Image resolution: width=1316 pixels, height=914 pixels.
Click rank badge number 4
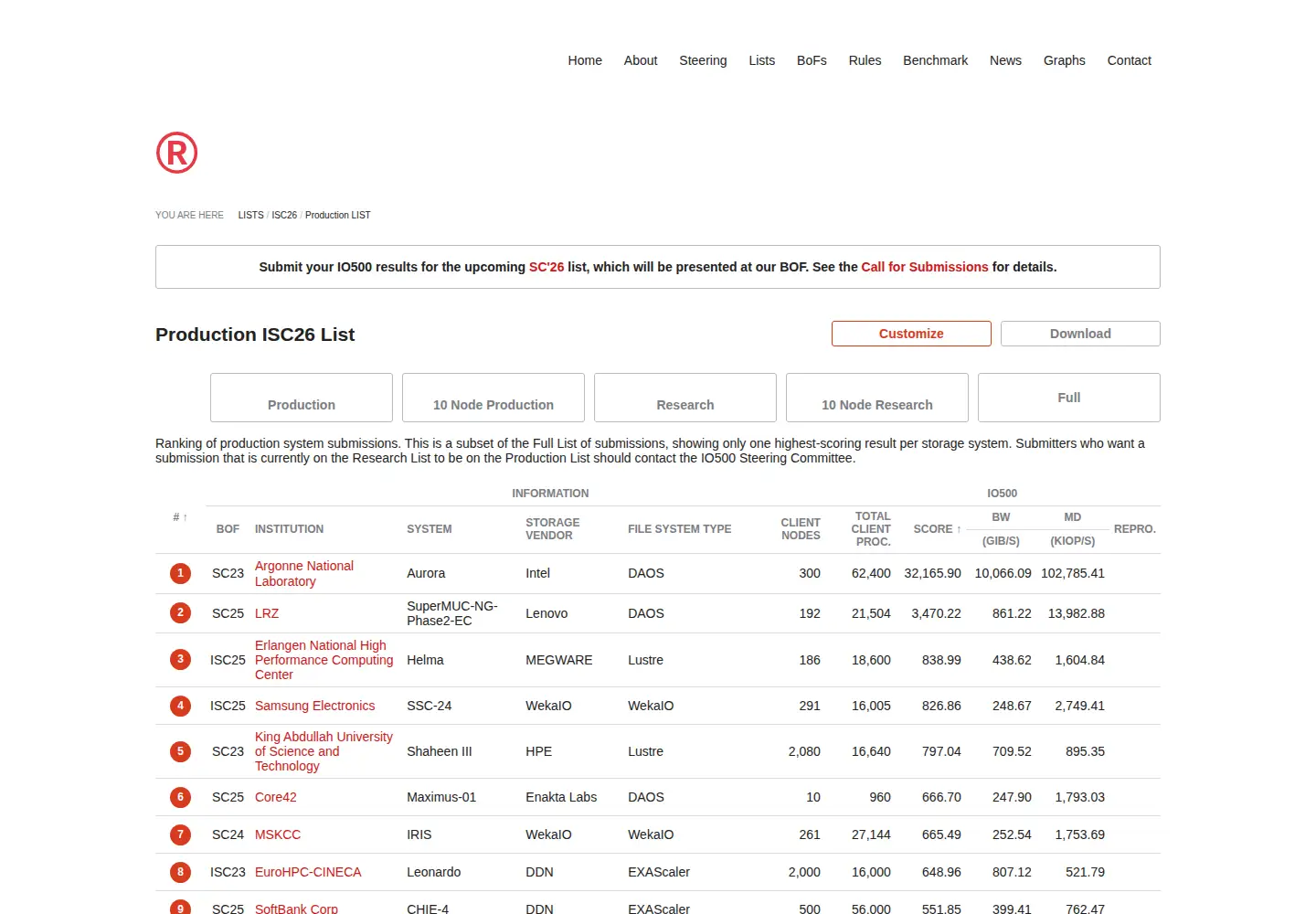pos(181,707)
